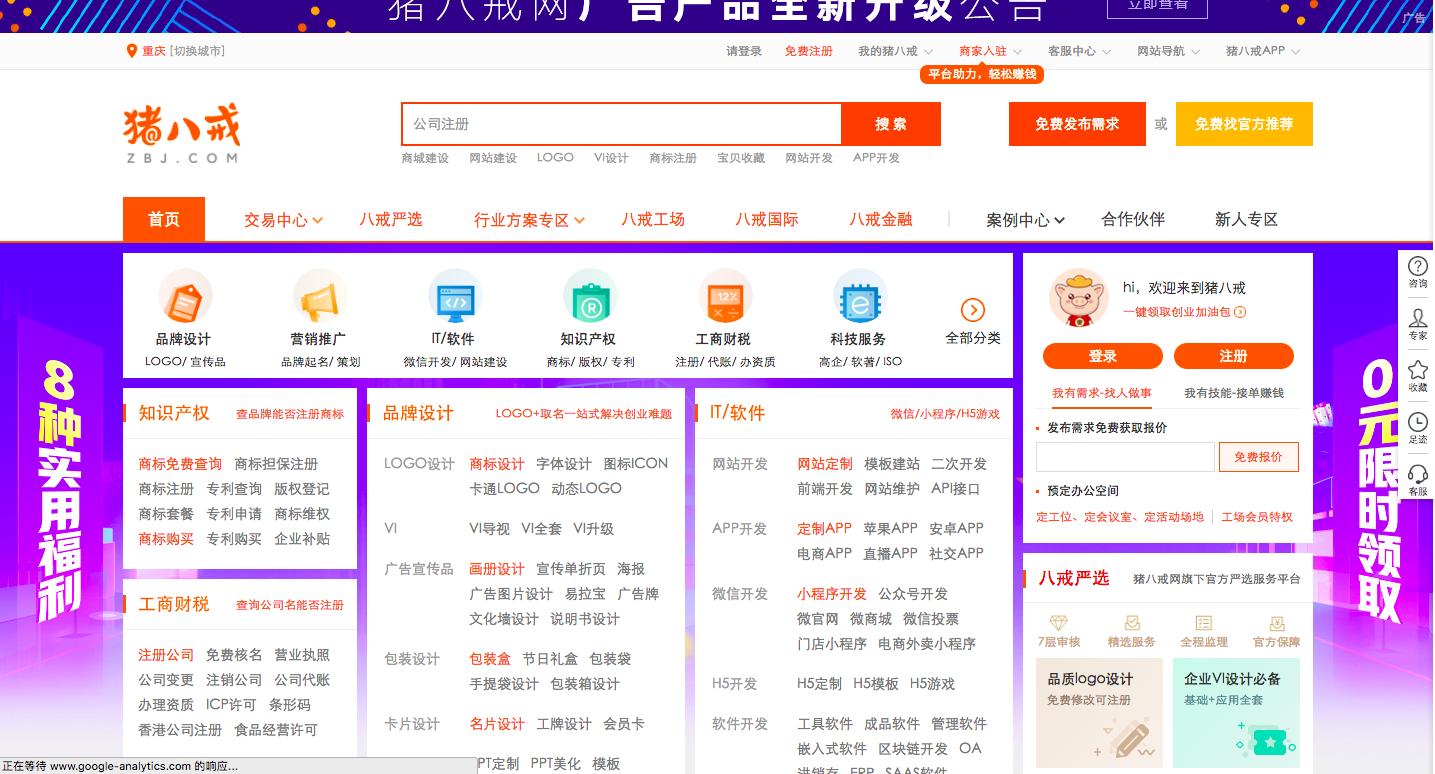Click the 免费找官方推荐 button
This screenshot has width=1435, height=774.
pyautogui.click(x=1244, y=124)
